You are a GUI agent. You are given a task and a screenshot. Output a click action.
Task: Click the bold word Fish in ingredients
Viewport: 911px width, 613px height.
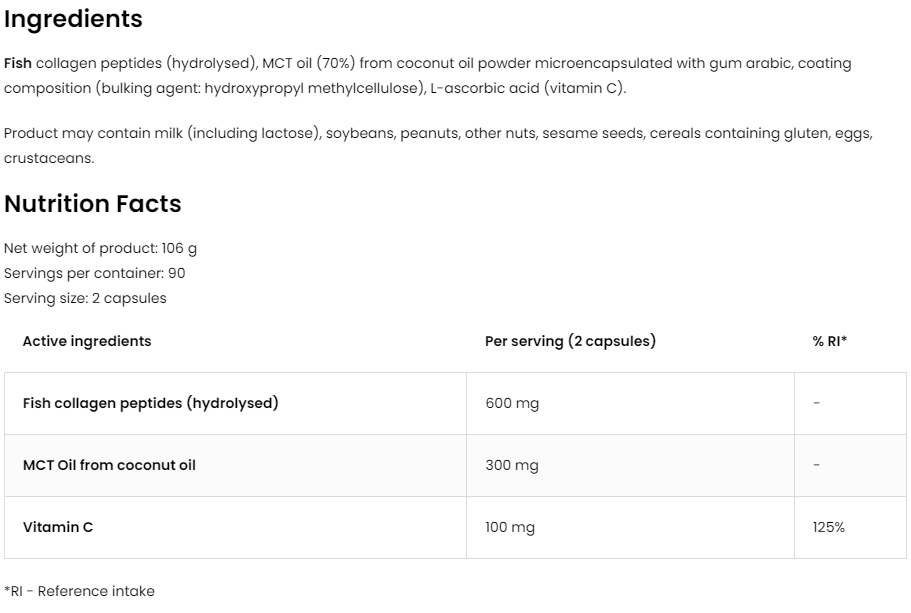(x=18, y=63)
